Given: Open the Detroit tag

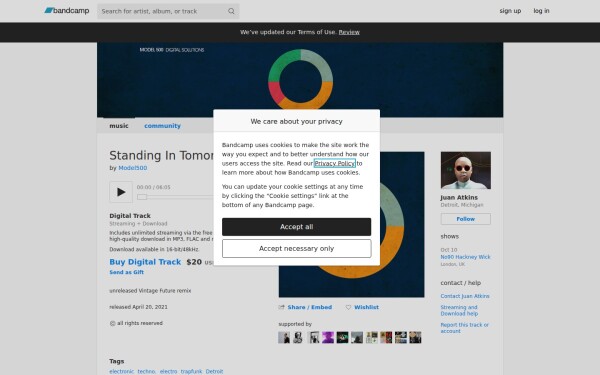Looking at the screenshot, I should coord(214,371).
